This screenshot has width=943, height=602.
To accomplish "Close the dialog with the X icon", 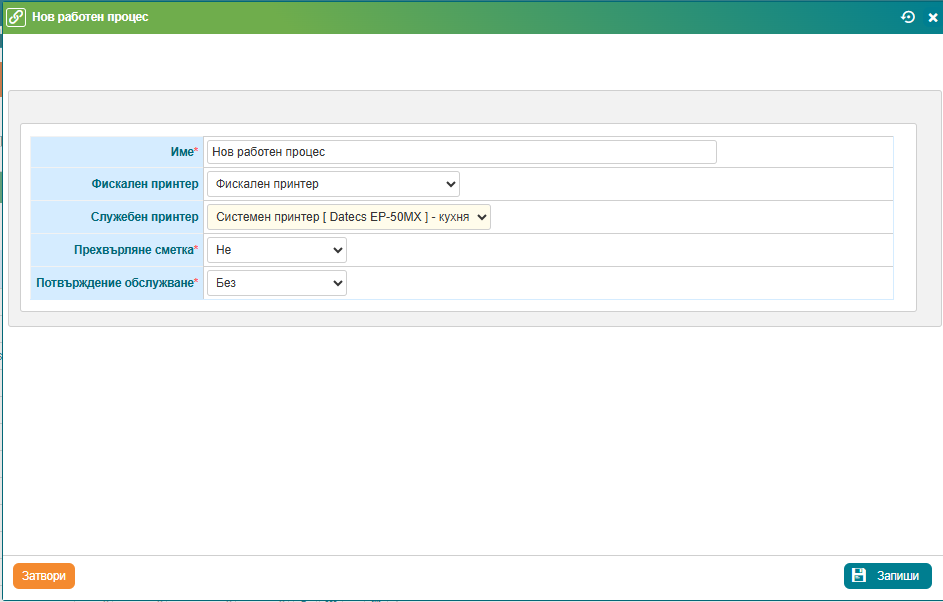I will click(932, 18).
